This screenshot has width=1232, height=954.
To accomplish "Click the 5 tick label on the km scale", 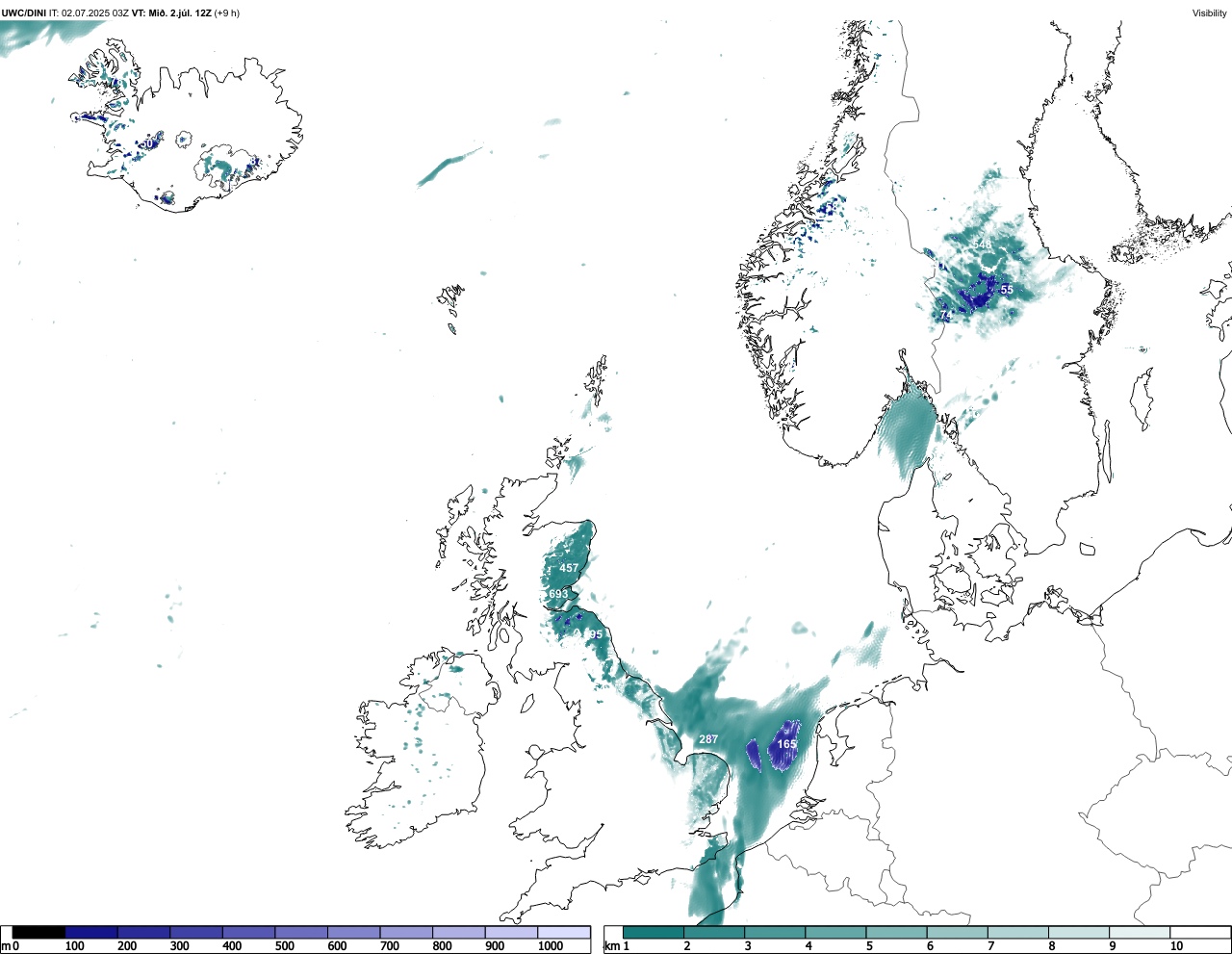I will coord(869,947).
